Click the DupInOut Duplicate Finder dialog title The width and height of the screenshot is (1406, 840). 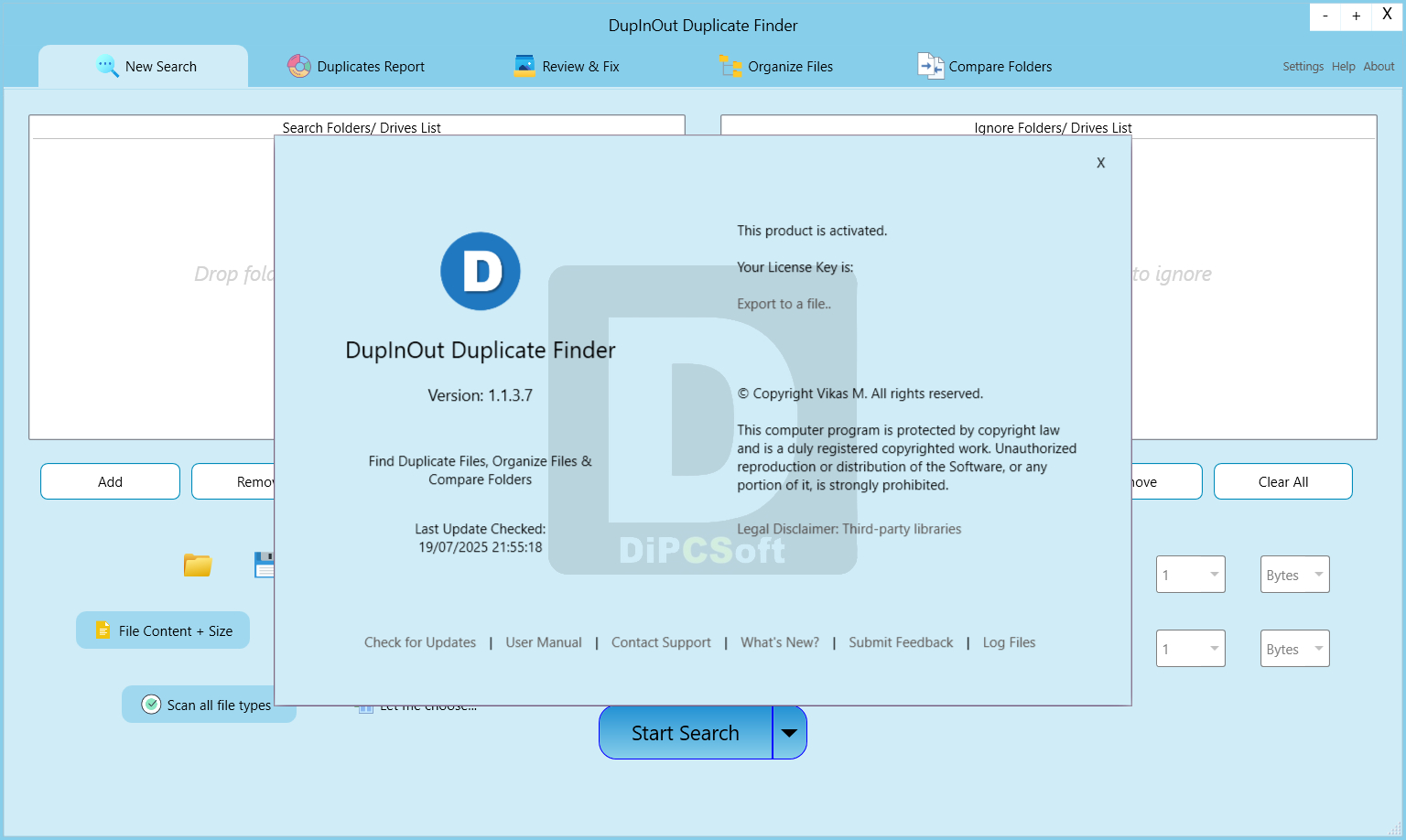point(481,350)
